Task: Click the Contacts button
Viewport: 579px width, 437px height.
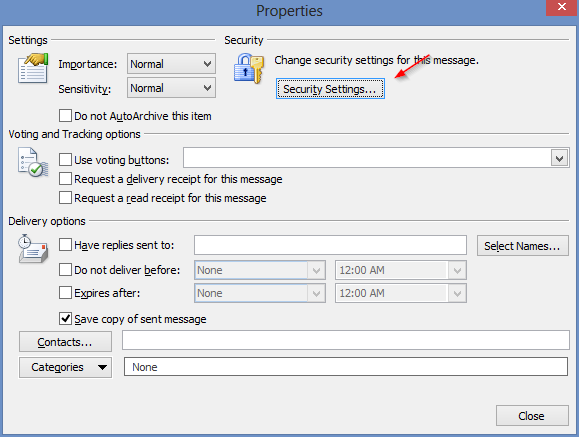Action: tap(65, 342)
